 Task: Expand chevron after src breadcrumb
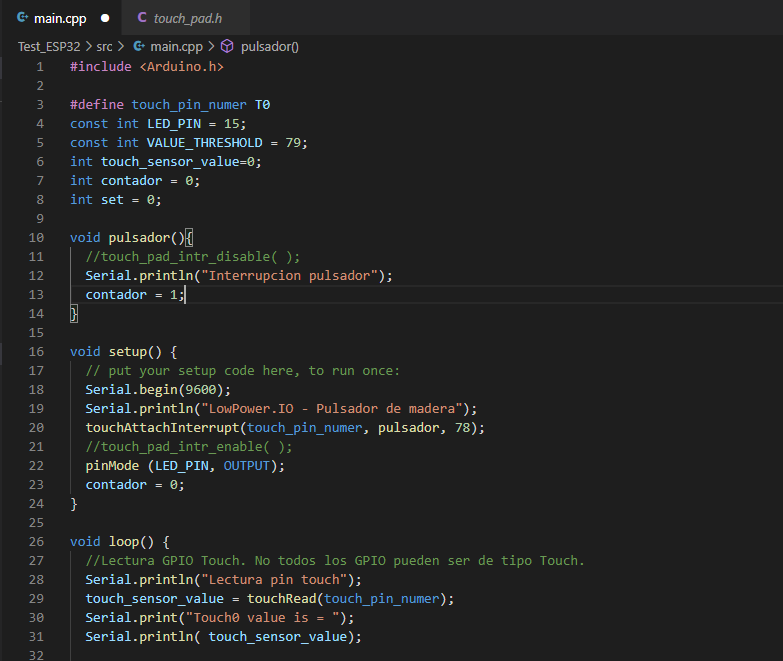(x=120, y=46)
